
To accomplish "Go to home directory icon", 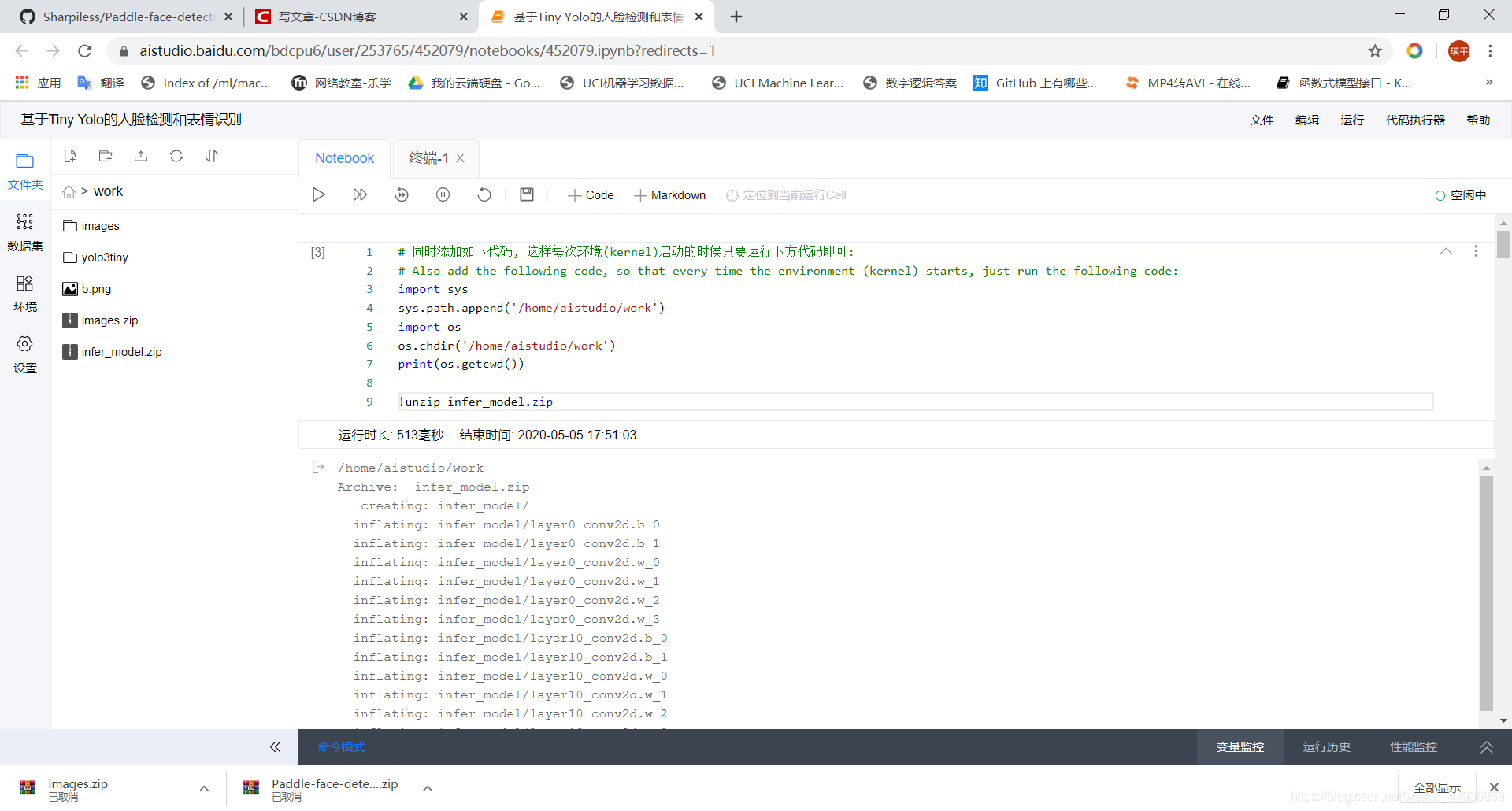I will click(x=69, y=192).
